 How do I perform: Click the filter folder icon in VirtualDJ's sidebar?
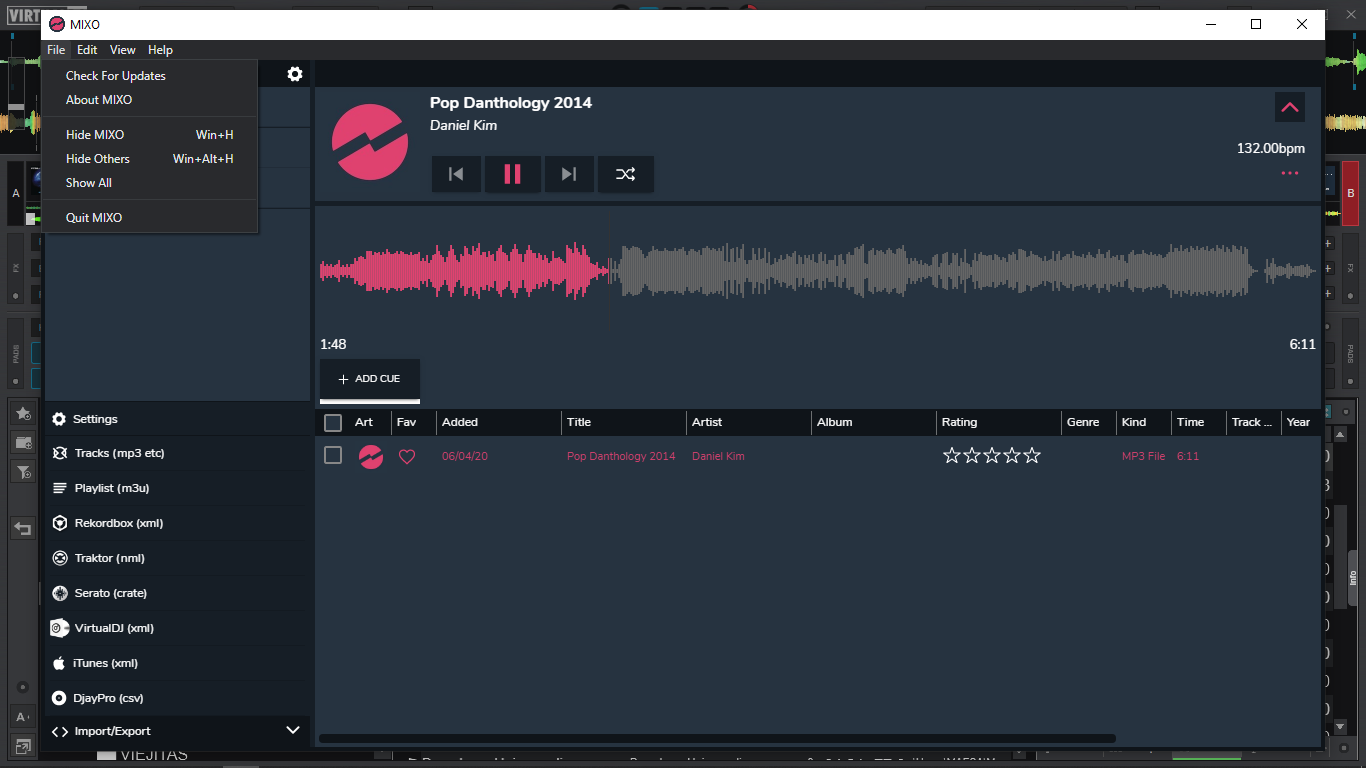pos(23,472)
